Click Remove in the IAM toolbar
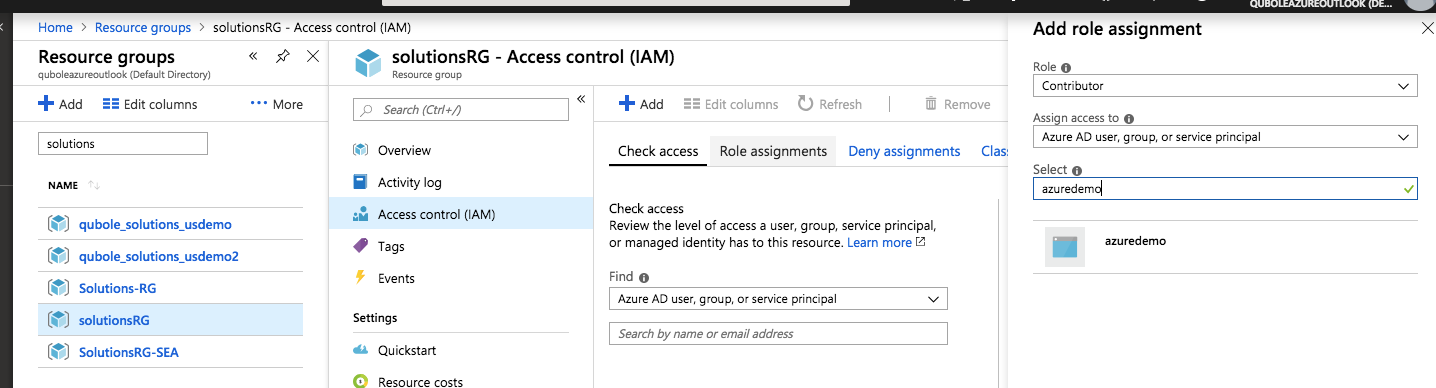The height and width of the screenshot is (388, 1436). point(958,104)
